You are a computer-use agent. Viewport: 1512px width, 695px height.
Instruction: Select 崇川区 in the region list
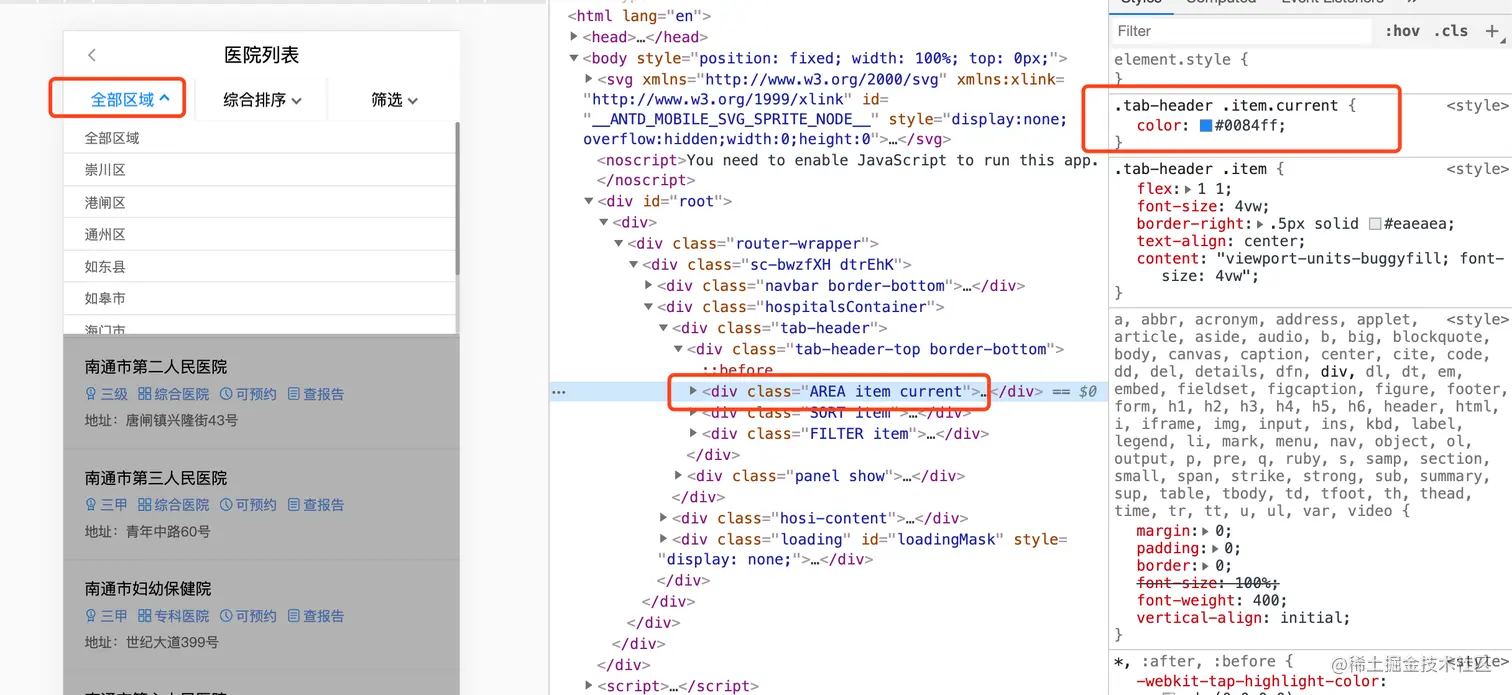259,170
